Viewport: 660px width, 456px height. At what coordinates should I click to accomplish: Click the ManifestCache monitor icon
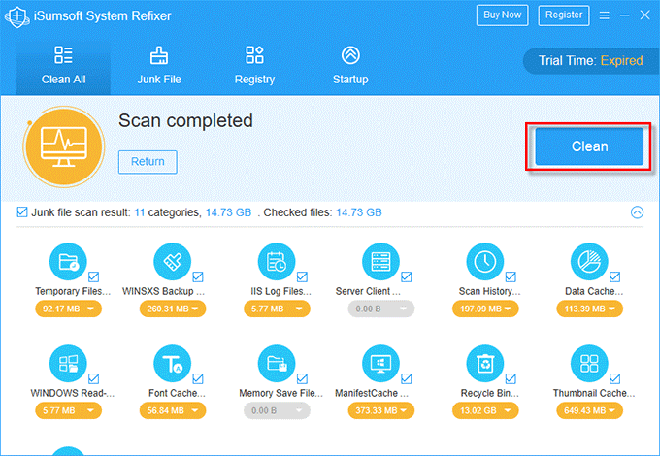381,363
